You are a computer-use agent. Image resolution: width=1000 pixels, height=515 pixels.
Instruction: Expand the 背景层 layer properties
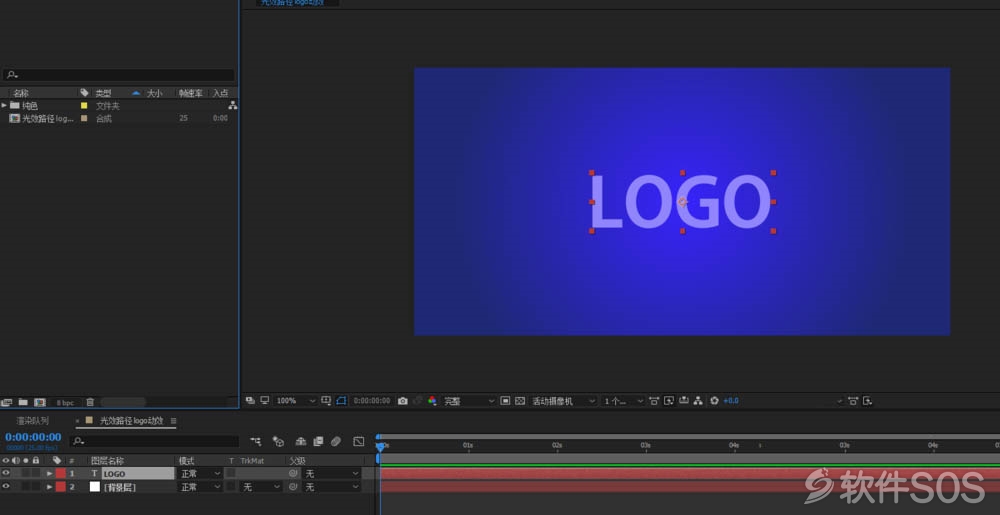click(x=49, y=487)
